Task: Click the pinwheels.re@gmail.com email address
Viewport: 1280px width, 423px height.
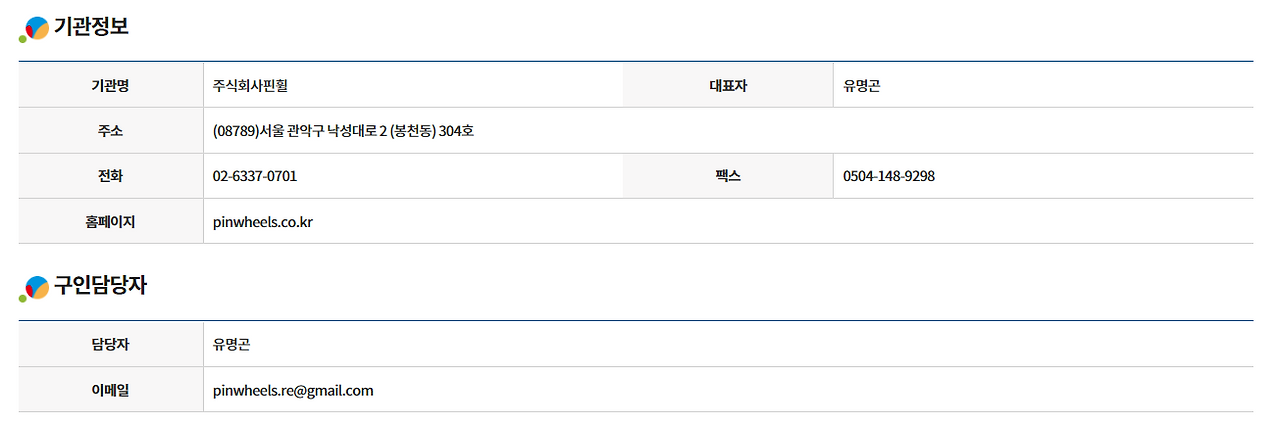Action: coord(292,390)
